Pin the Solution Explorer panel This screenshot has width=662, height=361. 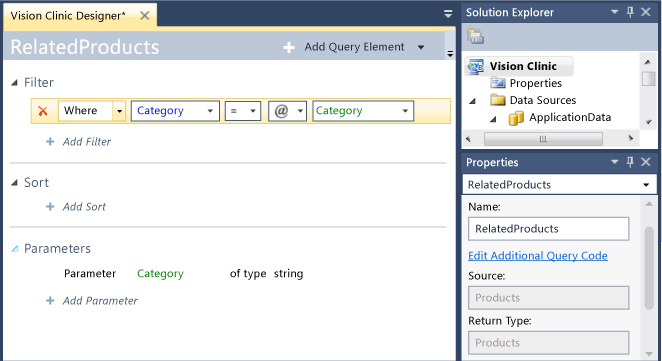[x=630, y=12]
